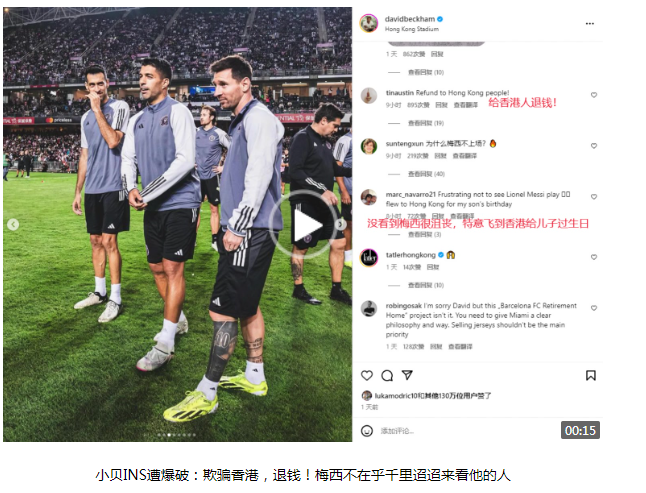Open Hong Kong Stadium location link
Screen dimensions: 646x493
412,29
